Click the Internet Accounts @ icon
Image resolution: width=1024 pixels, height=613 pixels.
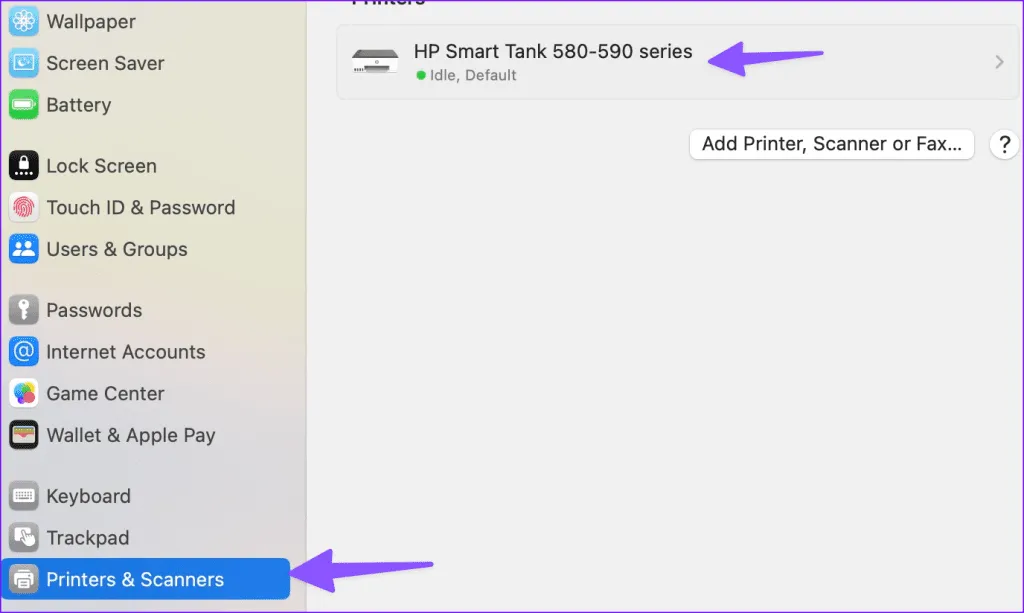(24, 352)
